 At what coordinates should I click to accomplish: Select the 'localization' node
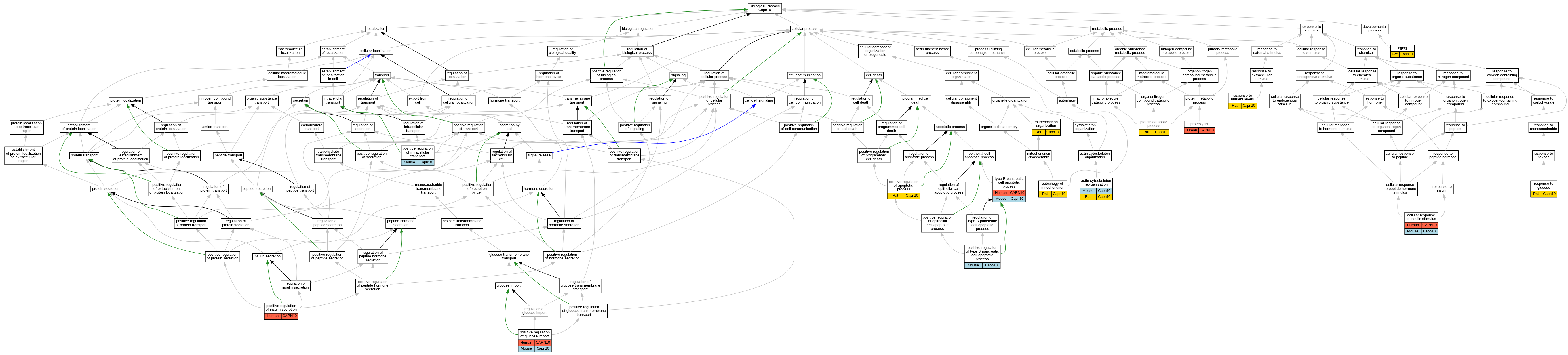coord(376,29)
